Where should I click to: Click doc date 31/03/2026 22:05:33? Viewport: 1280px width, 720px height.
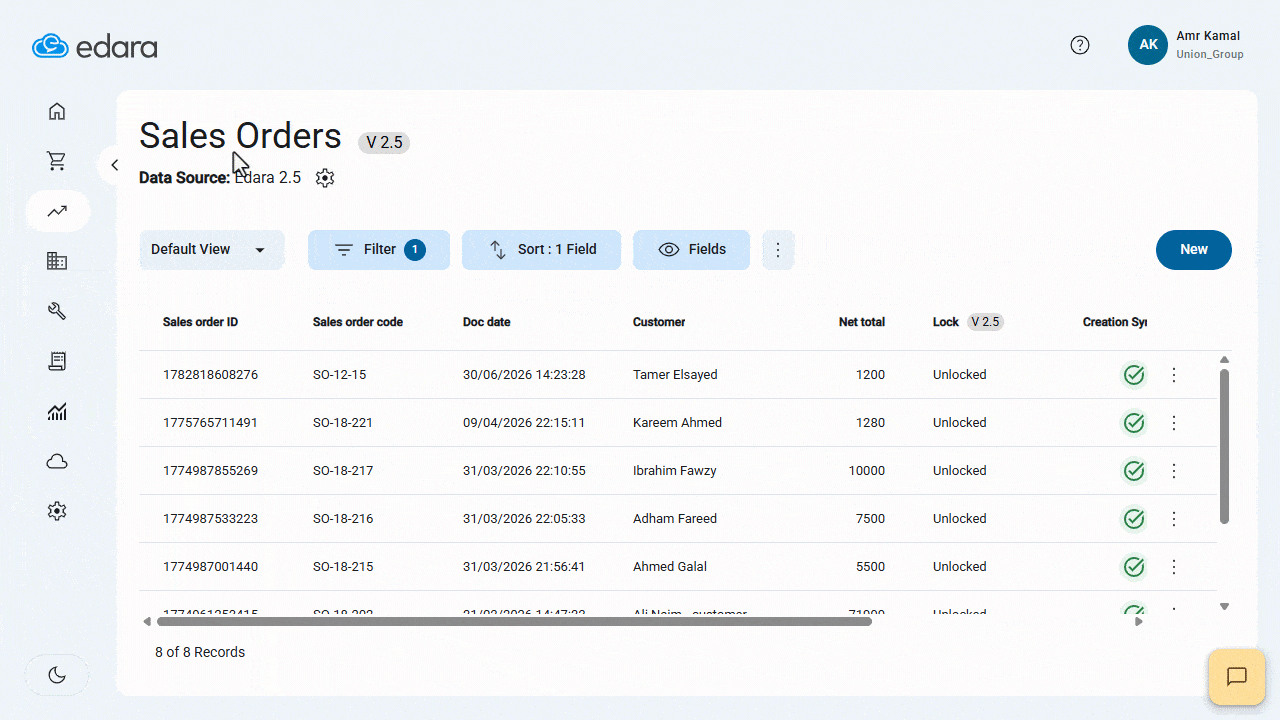tap(524, 519)
